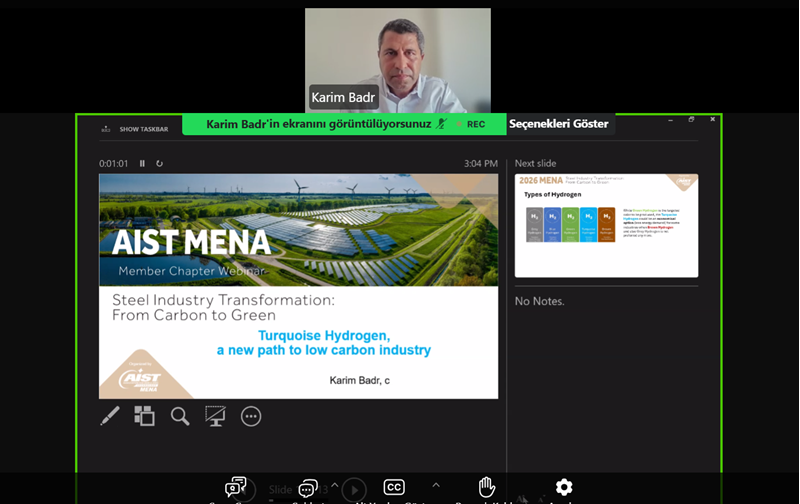Click the REC recording indicator

[471, 124]
